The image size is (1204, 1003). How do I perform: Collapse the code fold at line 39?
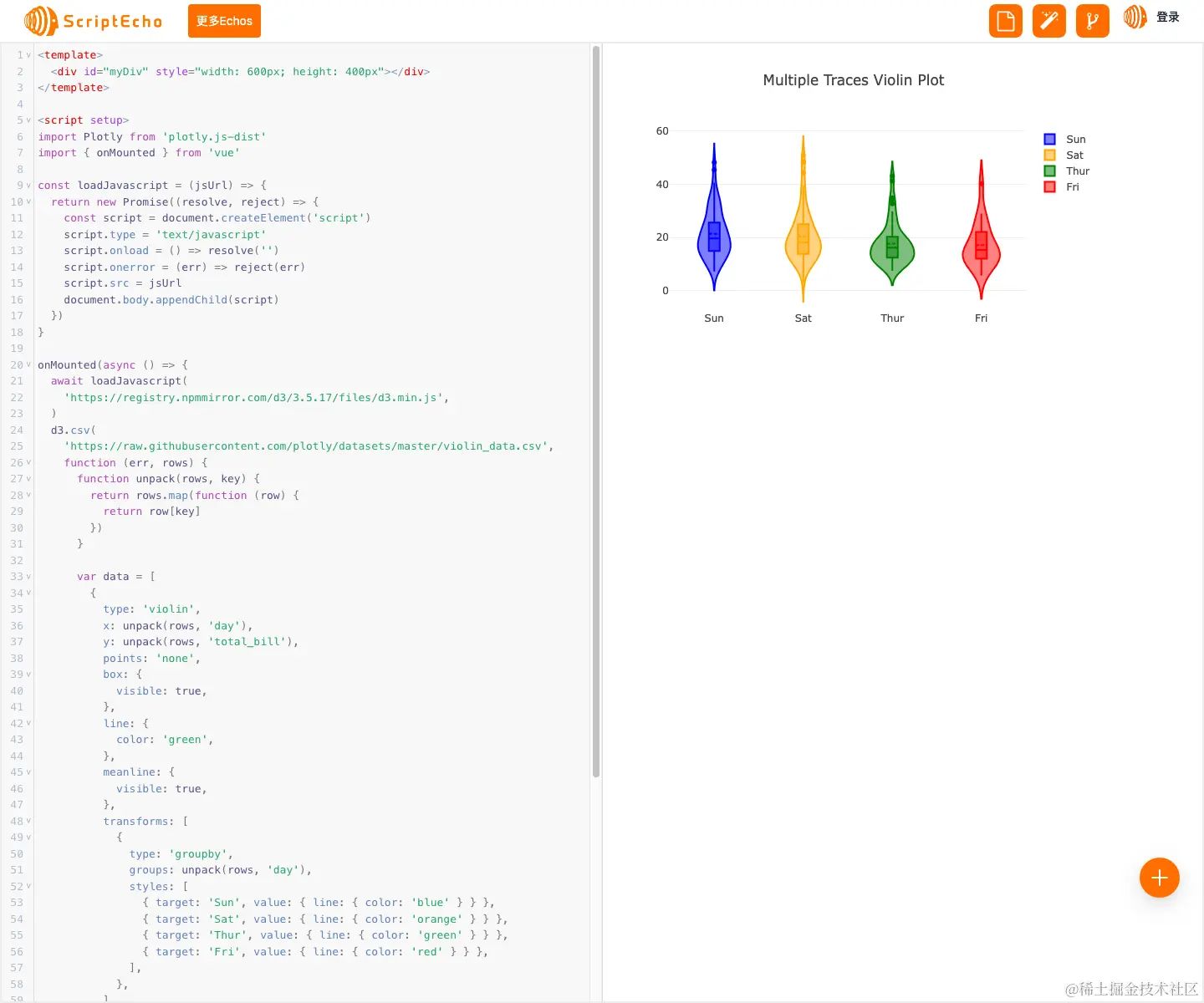[28, 675]
